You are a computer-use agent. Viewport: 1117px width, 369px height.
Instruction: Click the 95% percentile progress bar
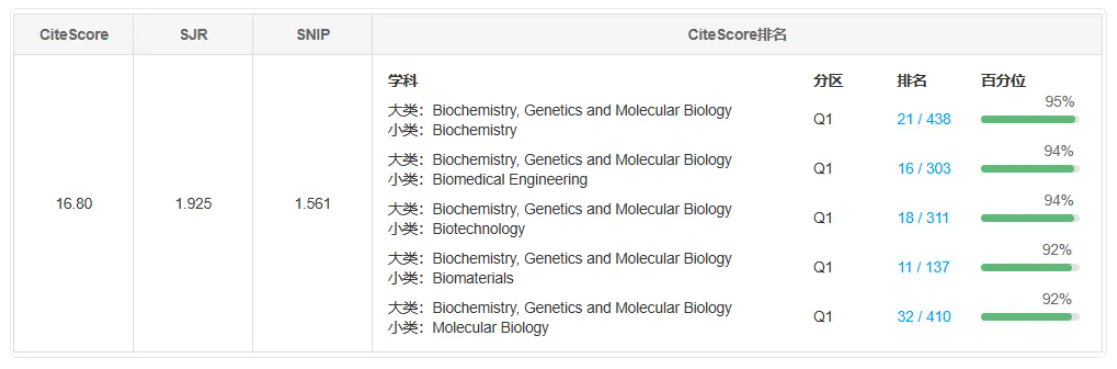pyautogui.click(x=1029, y=120)
